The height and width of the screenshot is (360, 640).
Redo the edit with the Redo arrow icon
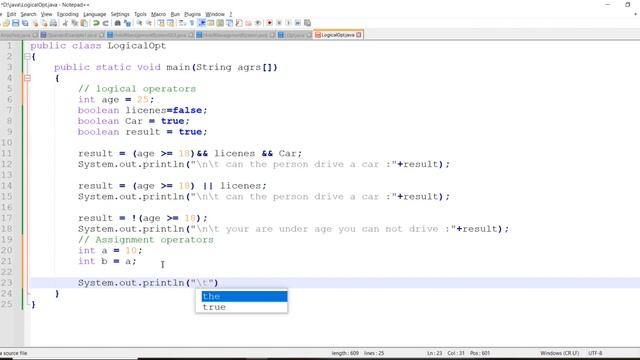105,23
